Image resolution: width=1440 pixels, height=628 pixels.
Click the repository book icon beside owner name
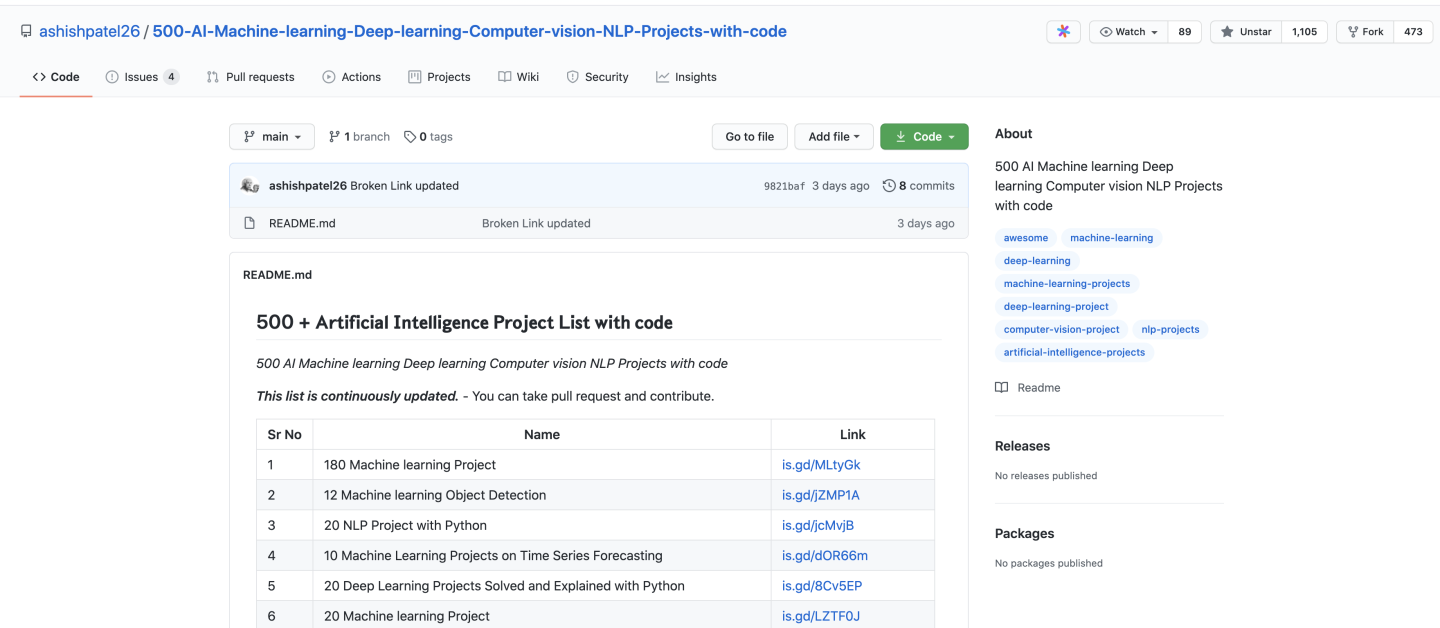click(26, 32)
